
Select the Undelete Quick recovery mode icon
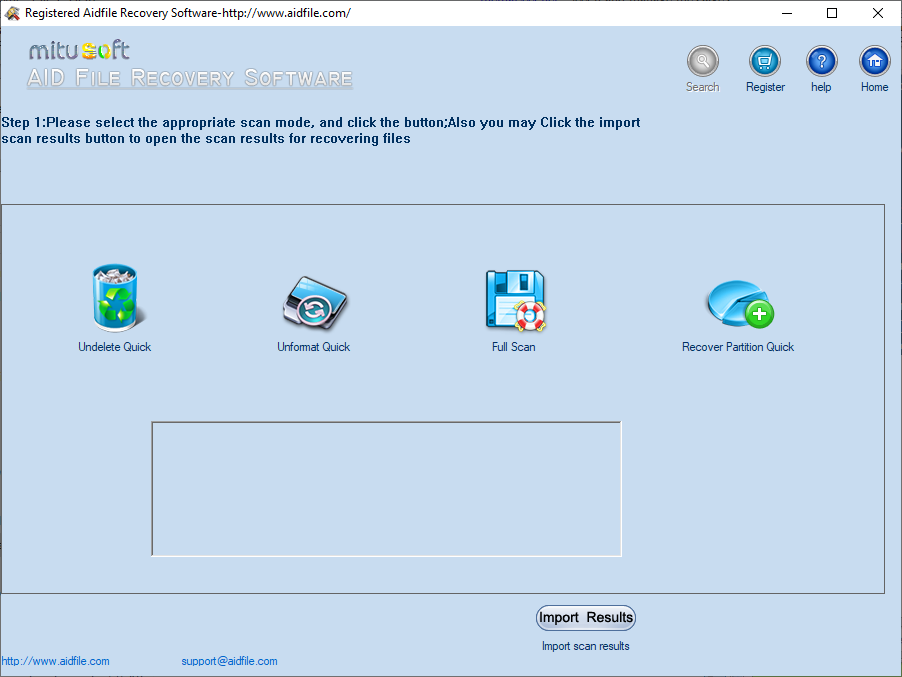pos(114,297)
